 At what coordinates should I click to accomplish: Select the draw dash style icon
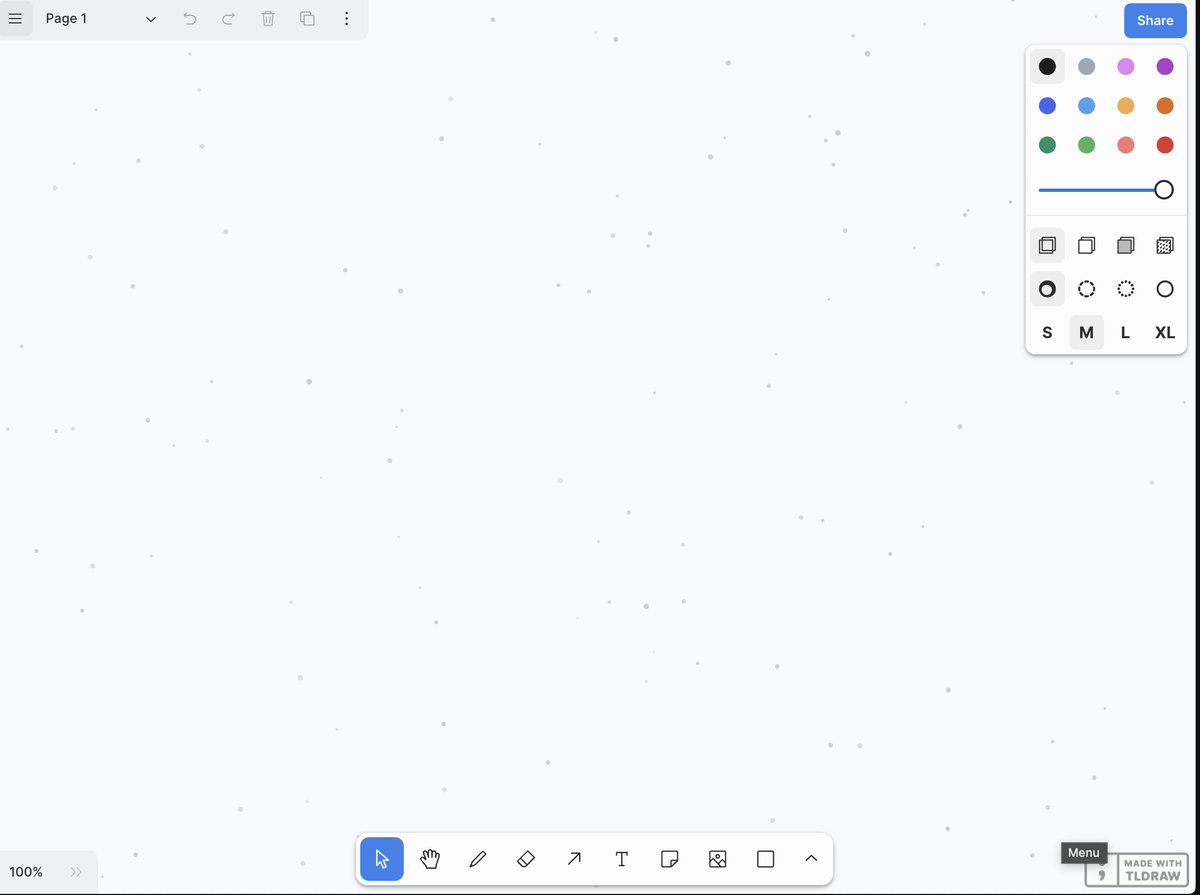click(x=1047, y=289)
